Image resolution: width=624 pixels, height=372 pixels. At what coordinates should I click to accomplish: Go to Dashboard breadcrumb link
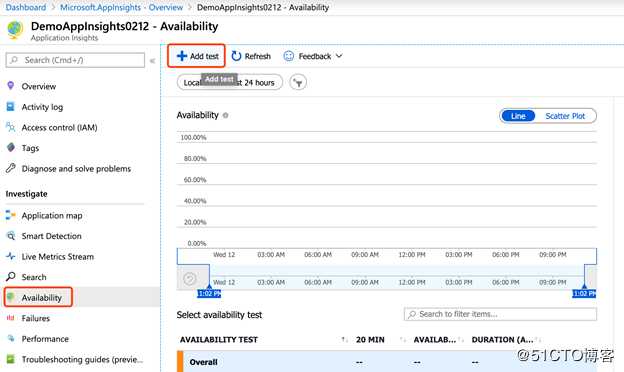coord(26,7)
